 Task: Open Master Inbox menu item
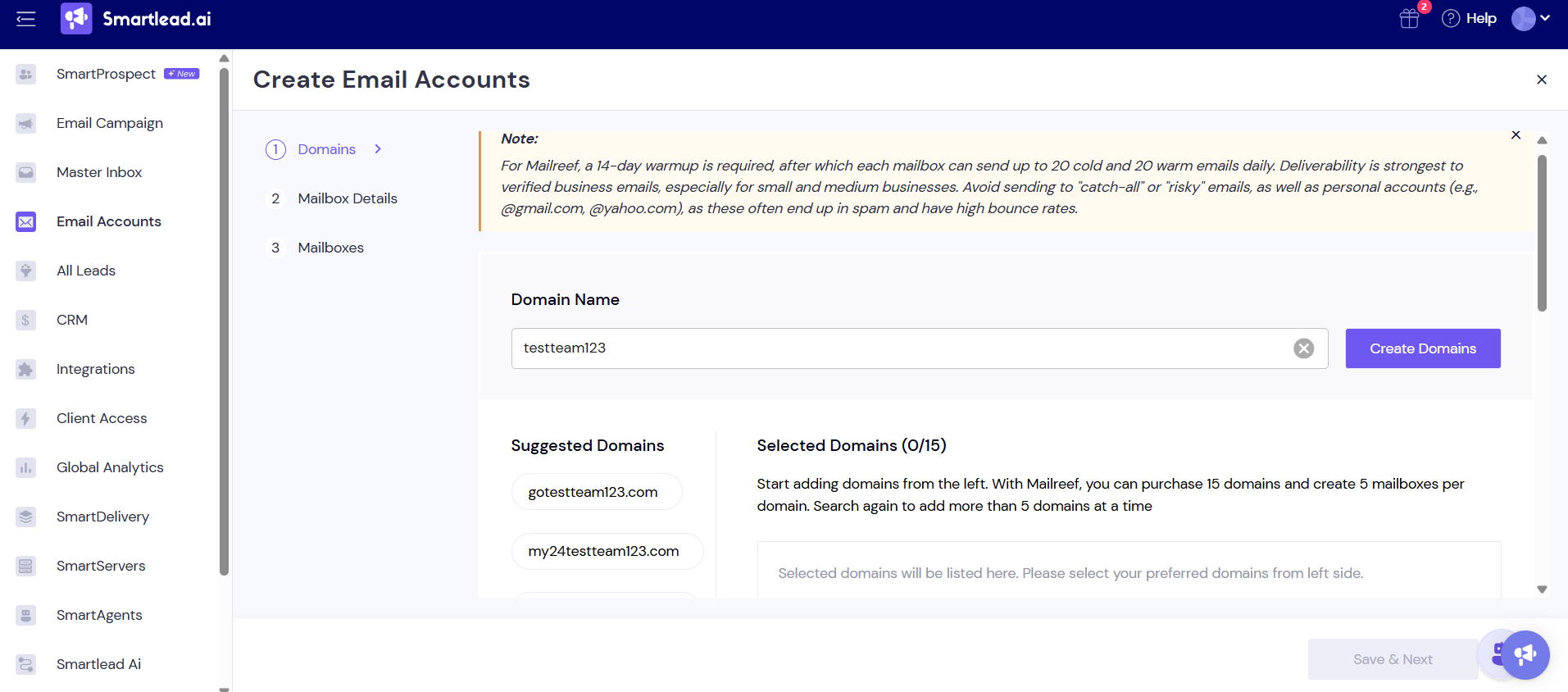(x=99, y=172)
